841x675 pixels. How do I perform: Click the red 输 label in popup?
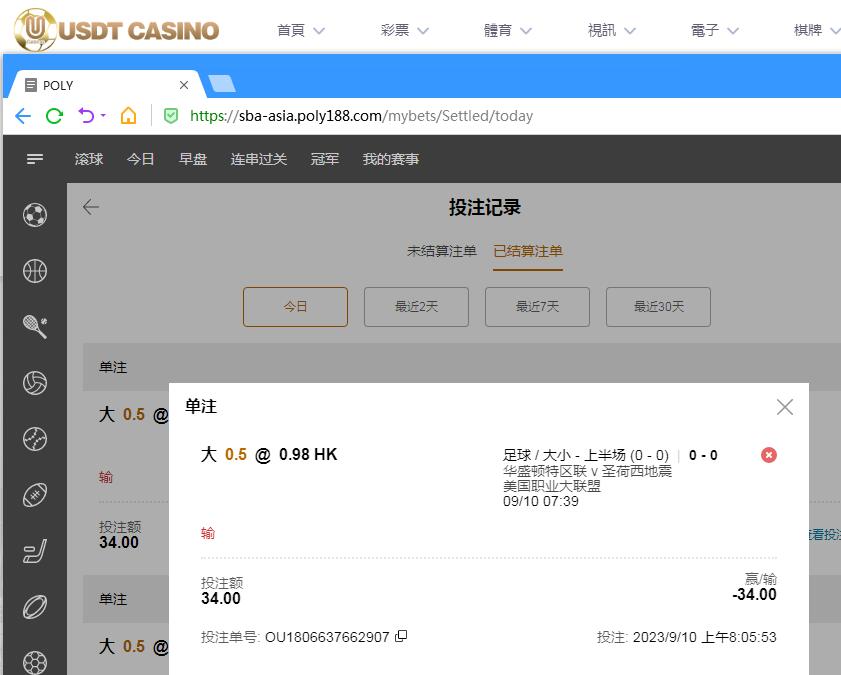pyautogui.click(x=208, y=533)
